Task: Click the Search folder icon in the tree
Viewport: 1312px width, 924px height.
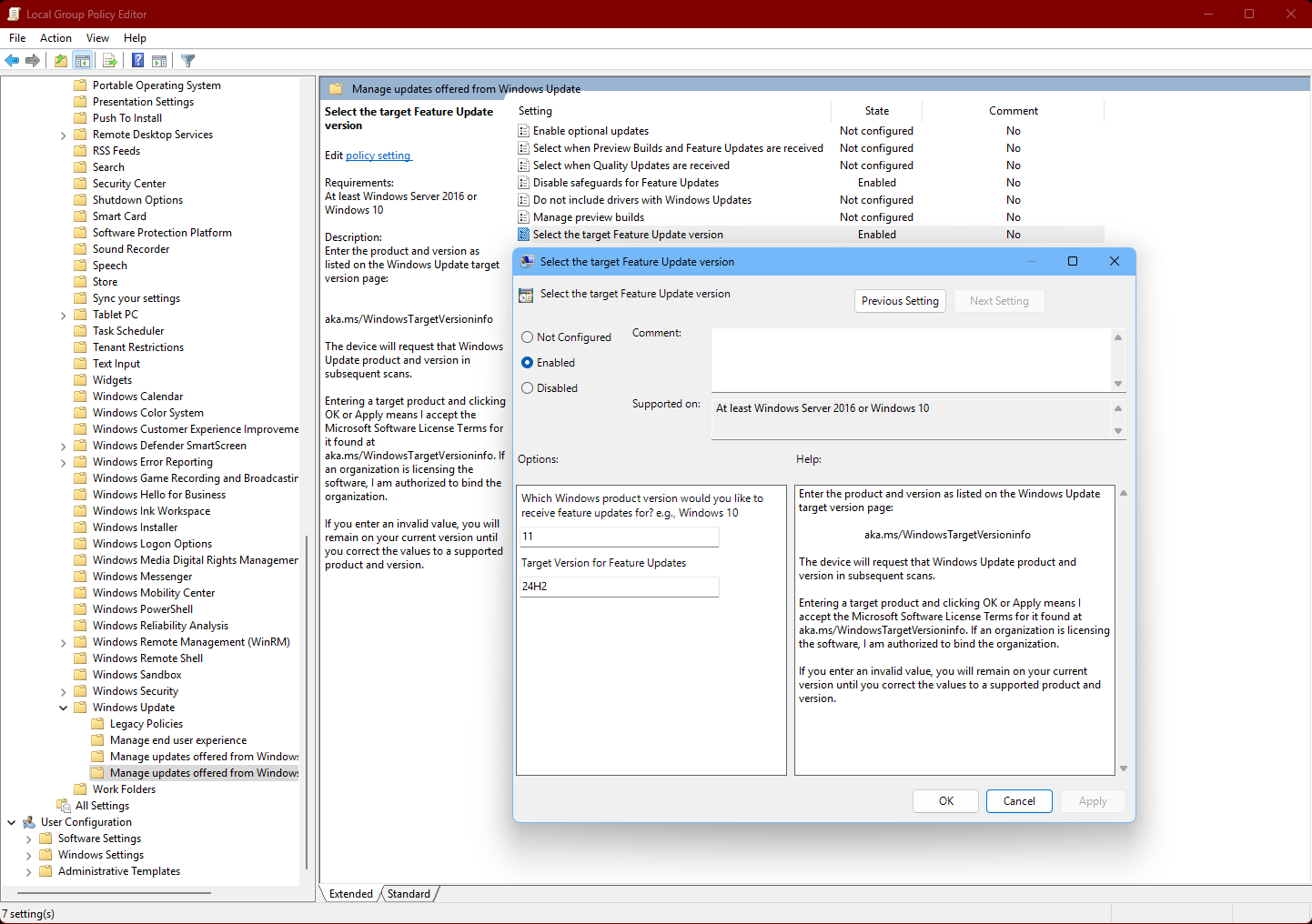Action: 81,167
